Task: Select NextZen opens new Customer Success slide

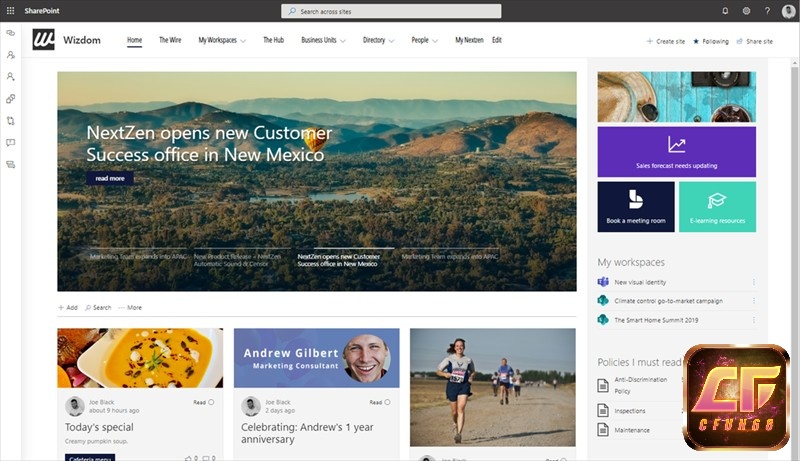Action: point(338,260)
